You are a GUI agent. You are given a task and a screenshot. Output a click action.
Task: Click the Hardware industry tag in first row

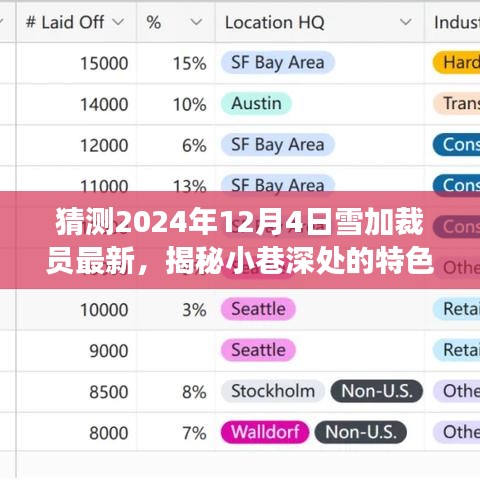click(457, 62)
